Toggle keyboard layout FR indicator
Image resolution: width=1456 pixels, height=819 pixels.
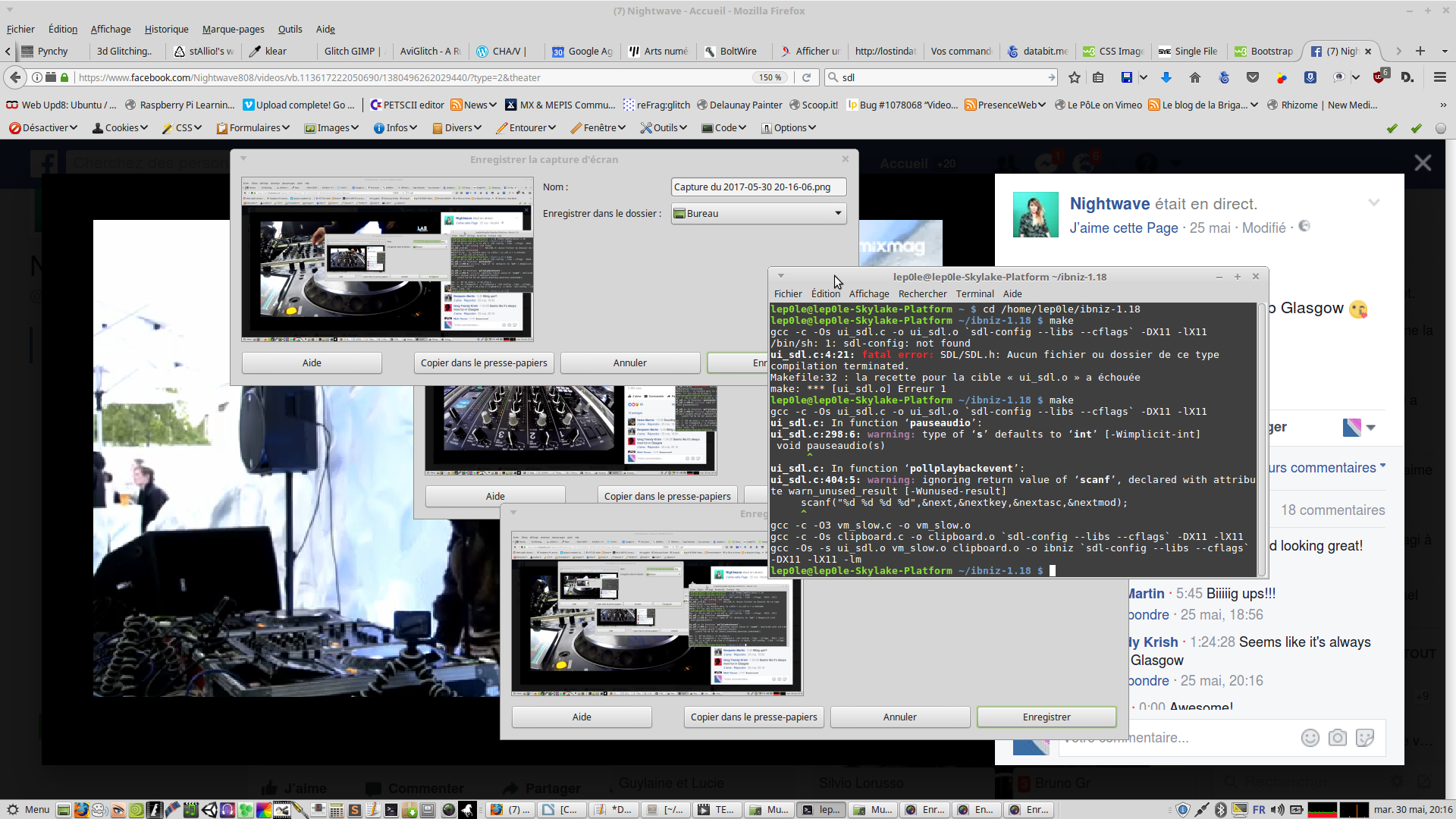(1259, 810)
